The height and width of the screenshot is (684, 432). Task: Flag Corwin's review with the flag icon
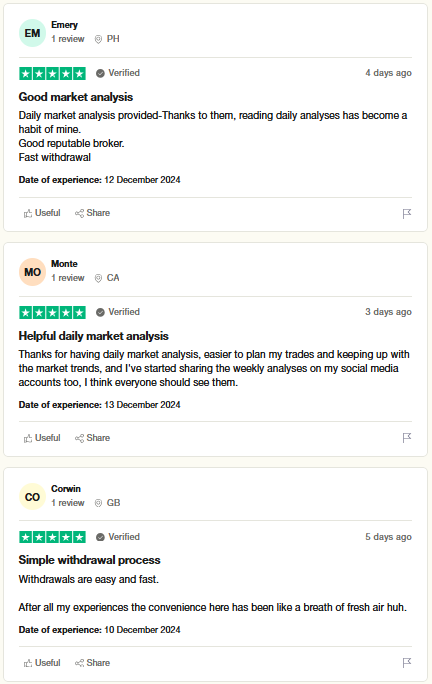point(407,663)
